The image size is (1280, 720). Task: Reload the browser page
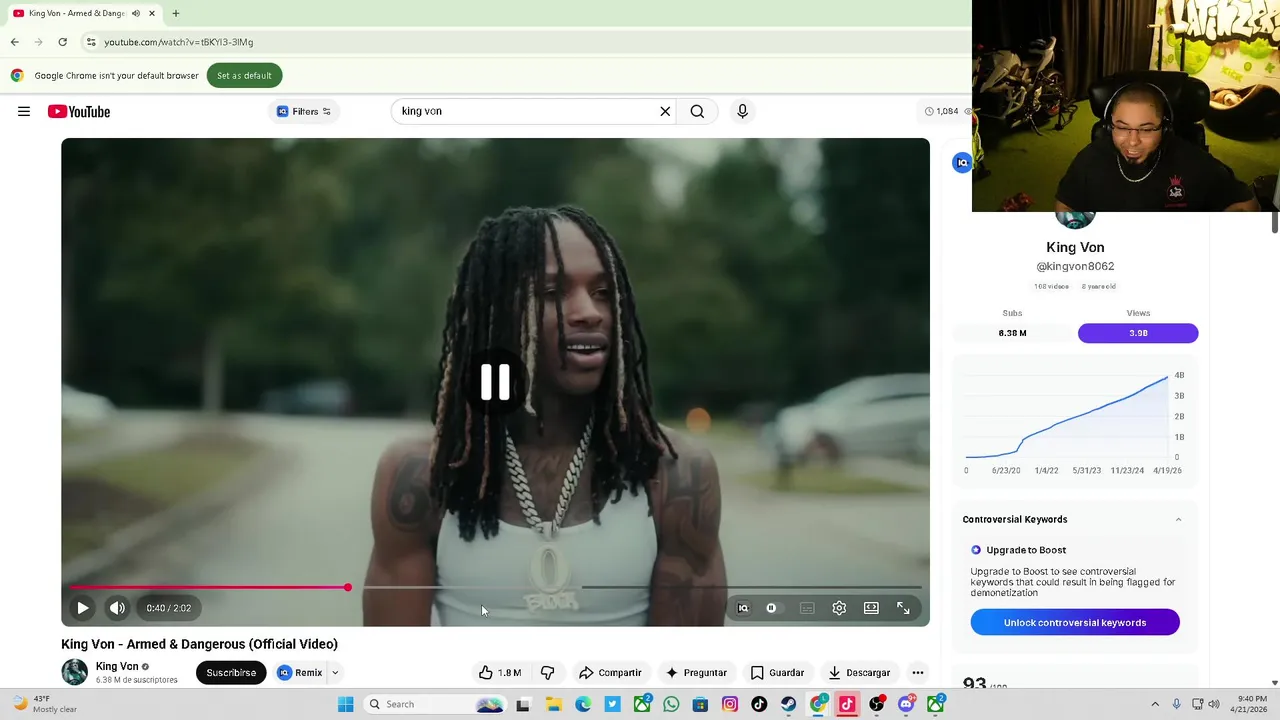click(x=62, y=42)
